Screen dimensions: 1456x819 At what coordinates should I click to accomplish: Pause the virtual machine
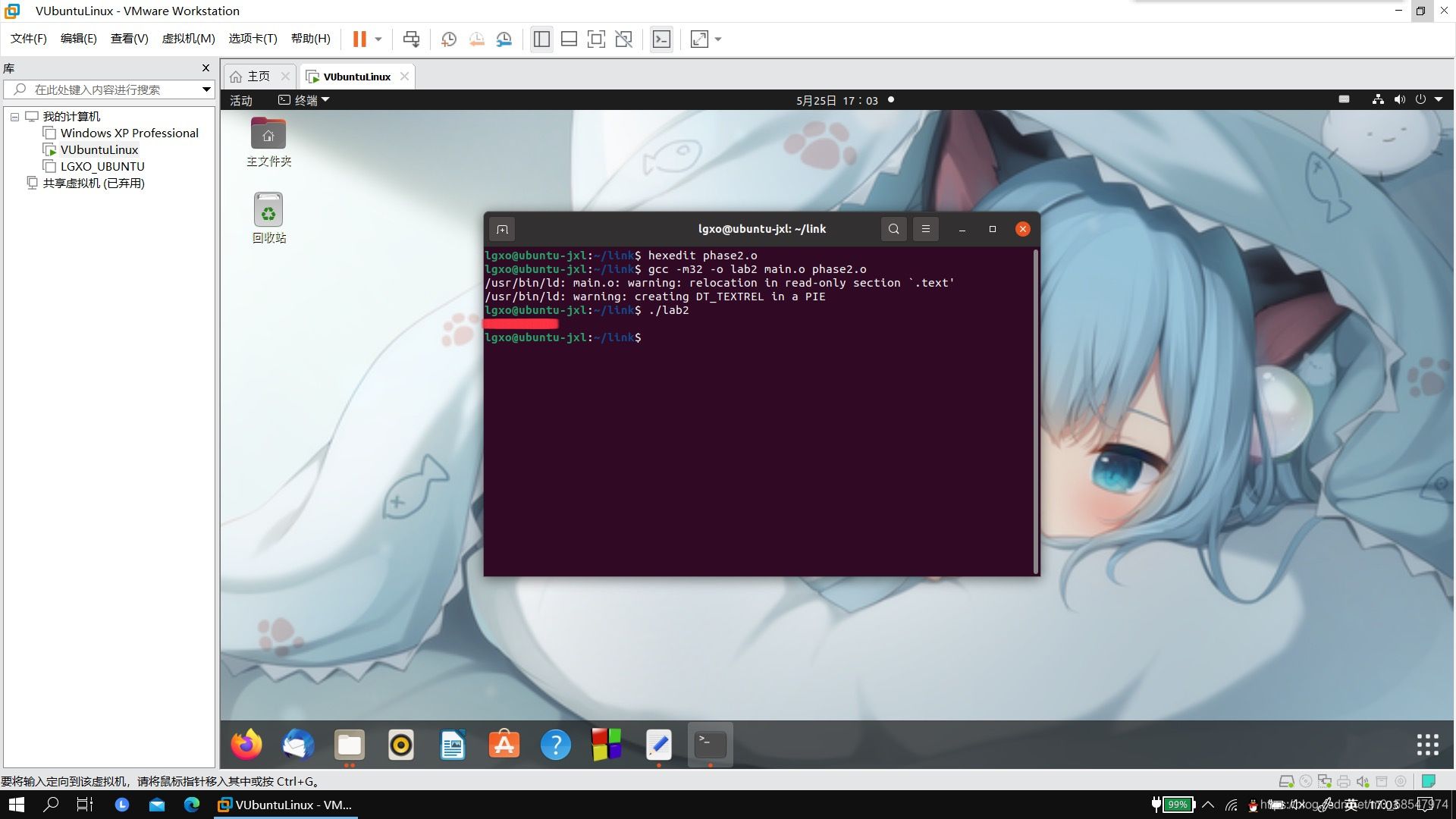[359, 39]
